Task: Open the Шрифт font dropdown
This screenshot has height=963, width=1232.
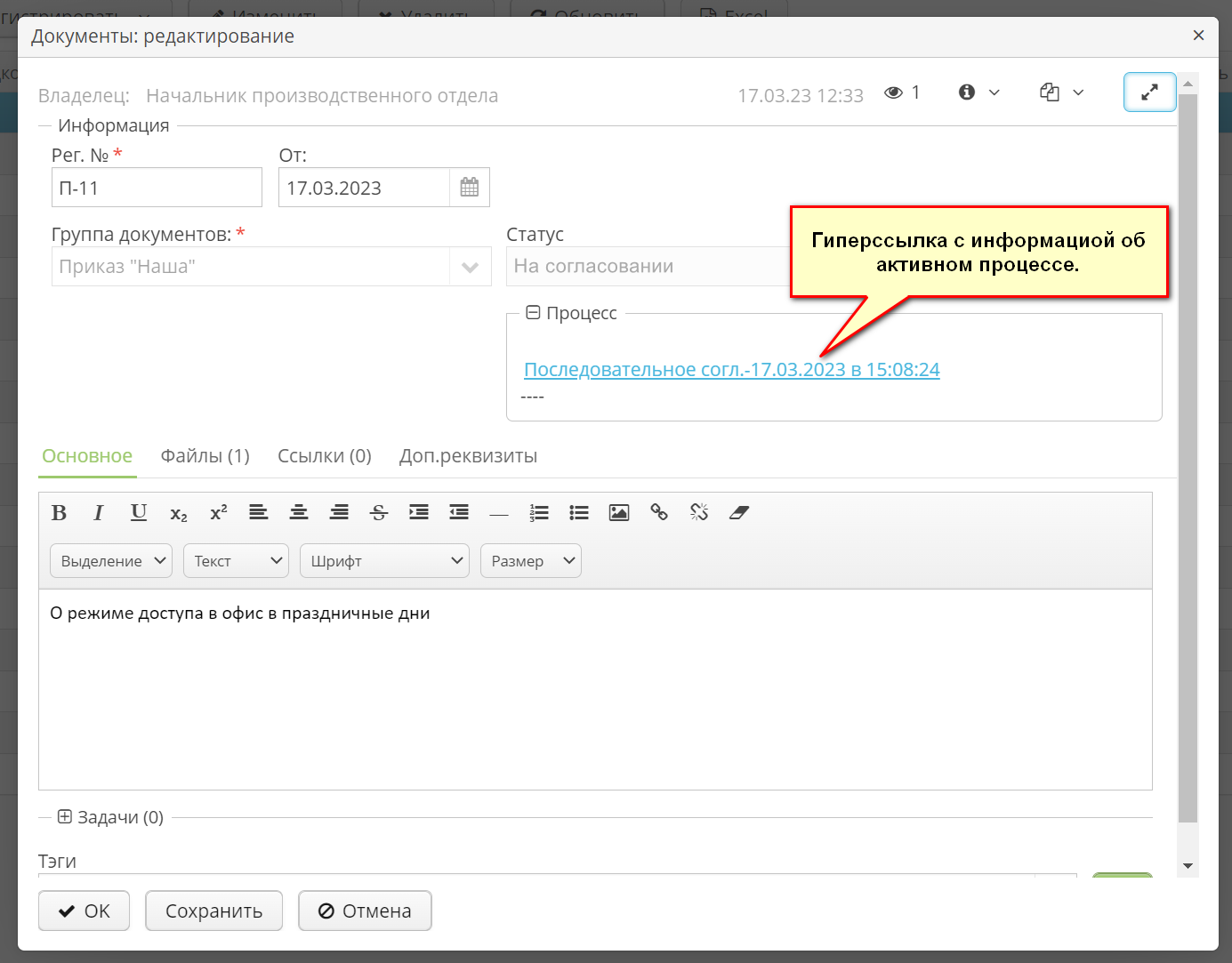Action: (x=384, y=560)
